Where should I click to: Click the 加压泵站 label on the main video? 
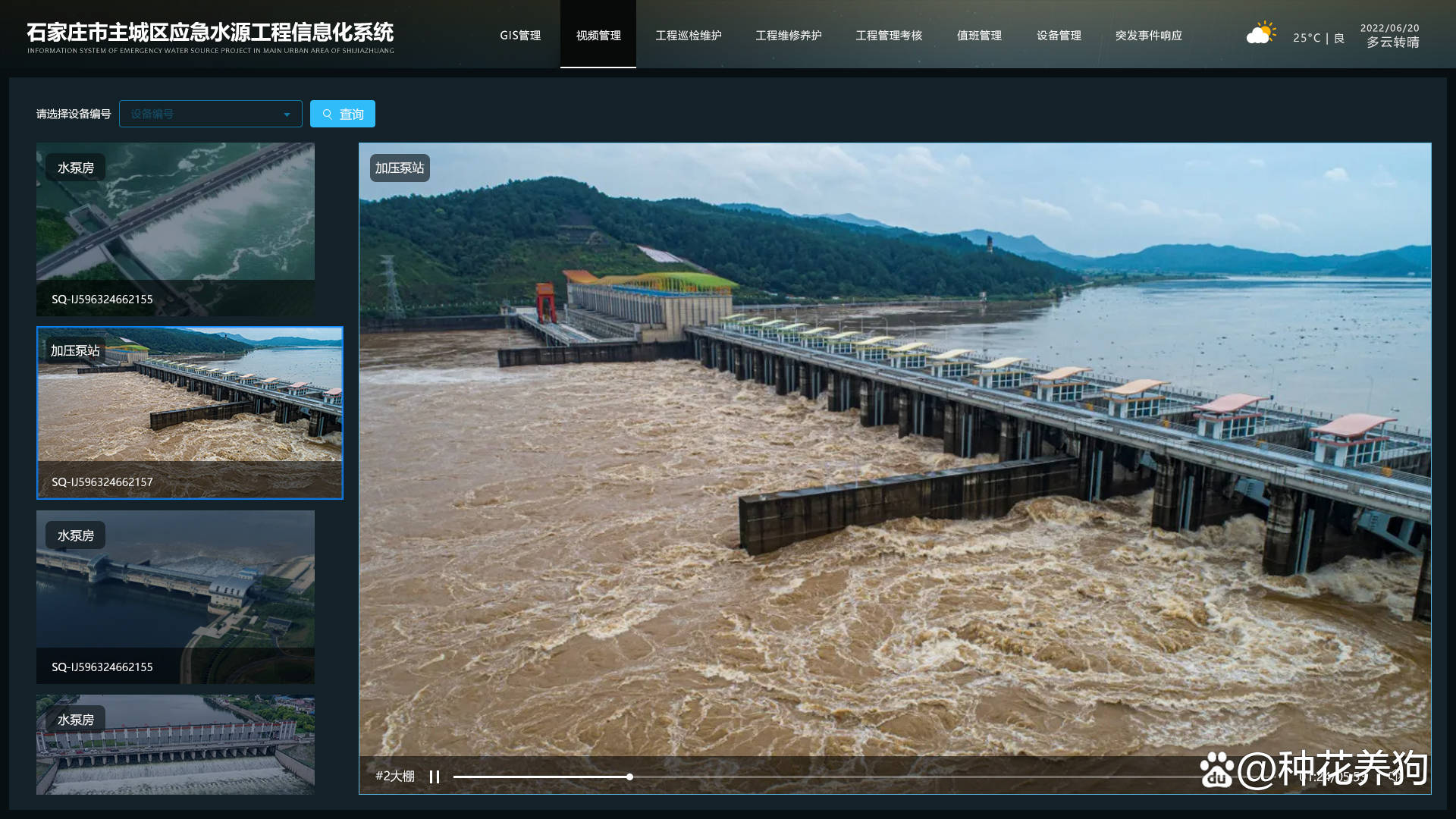(x=399, y=168)
